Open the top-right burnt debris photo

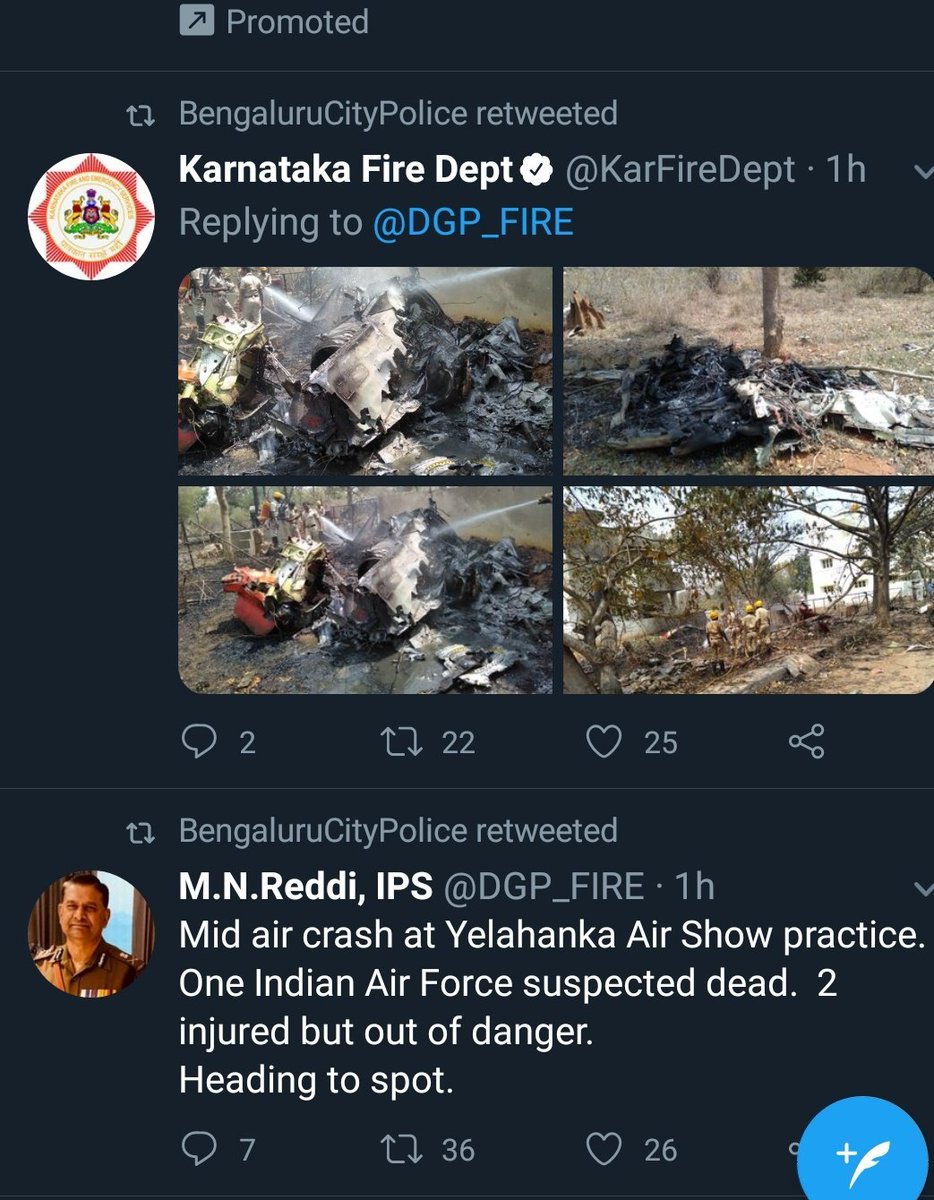coord(748,370)
